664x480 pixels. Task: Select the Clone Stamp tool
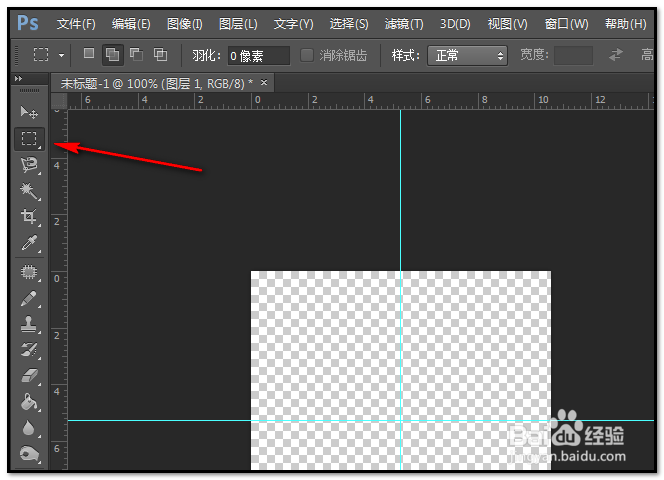pos(29,324)
